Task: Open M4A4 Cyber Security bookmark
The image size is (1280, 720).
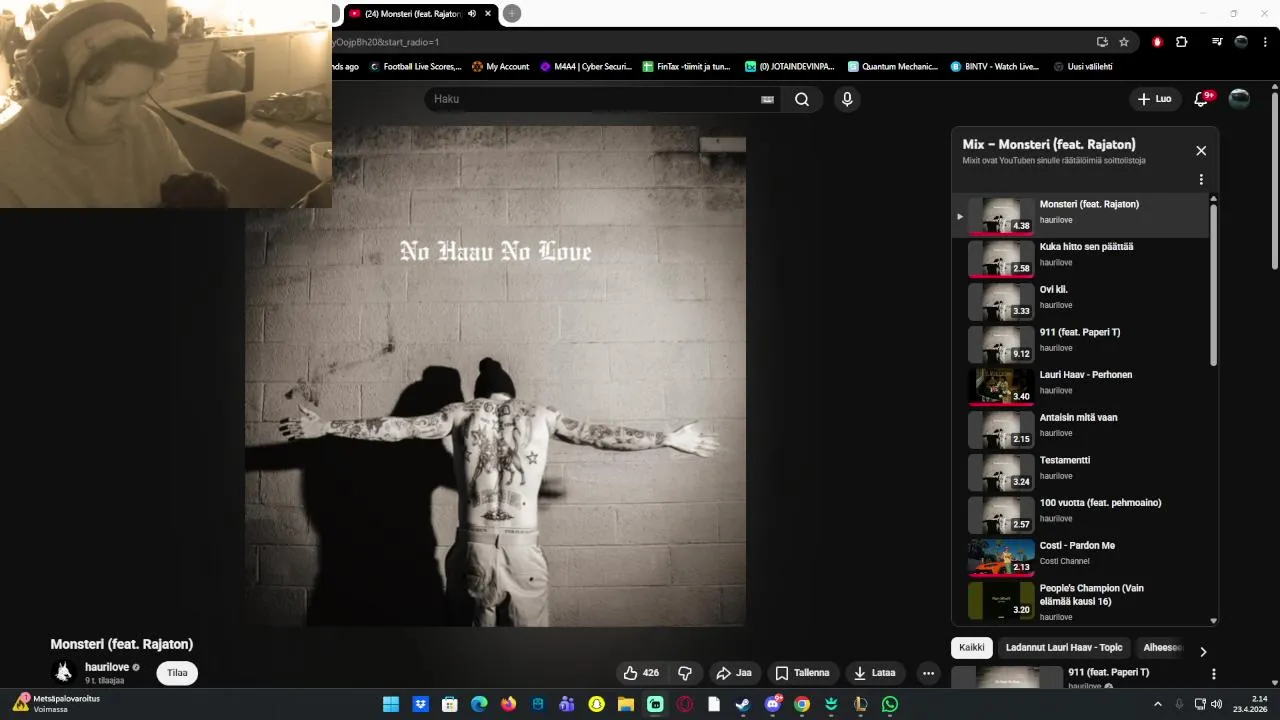Action: point(586,67)
